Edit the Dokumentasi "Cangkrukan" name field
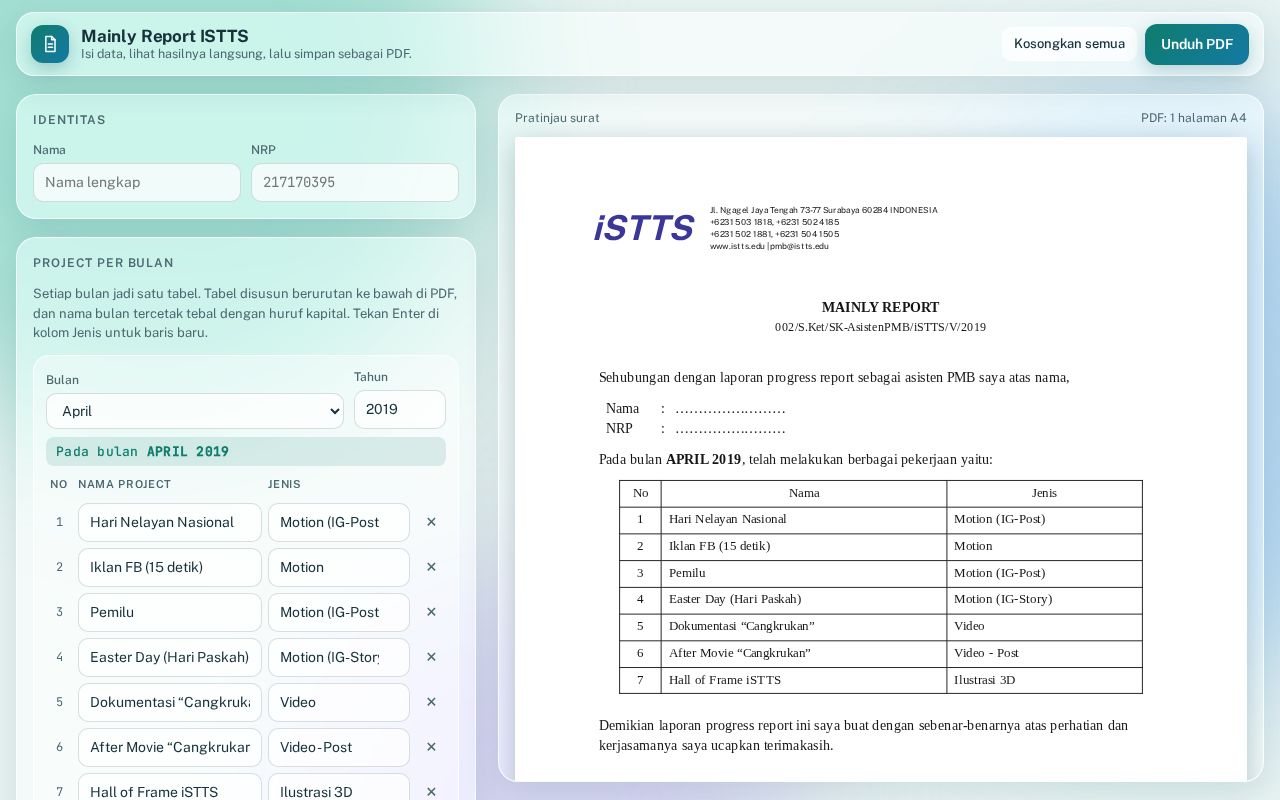Viewport: 1280px width, 800px height. pos(170,702)
